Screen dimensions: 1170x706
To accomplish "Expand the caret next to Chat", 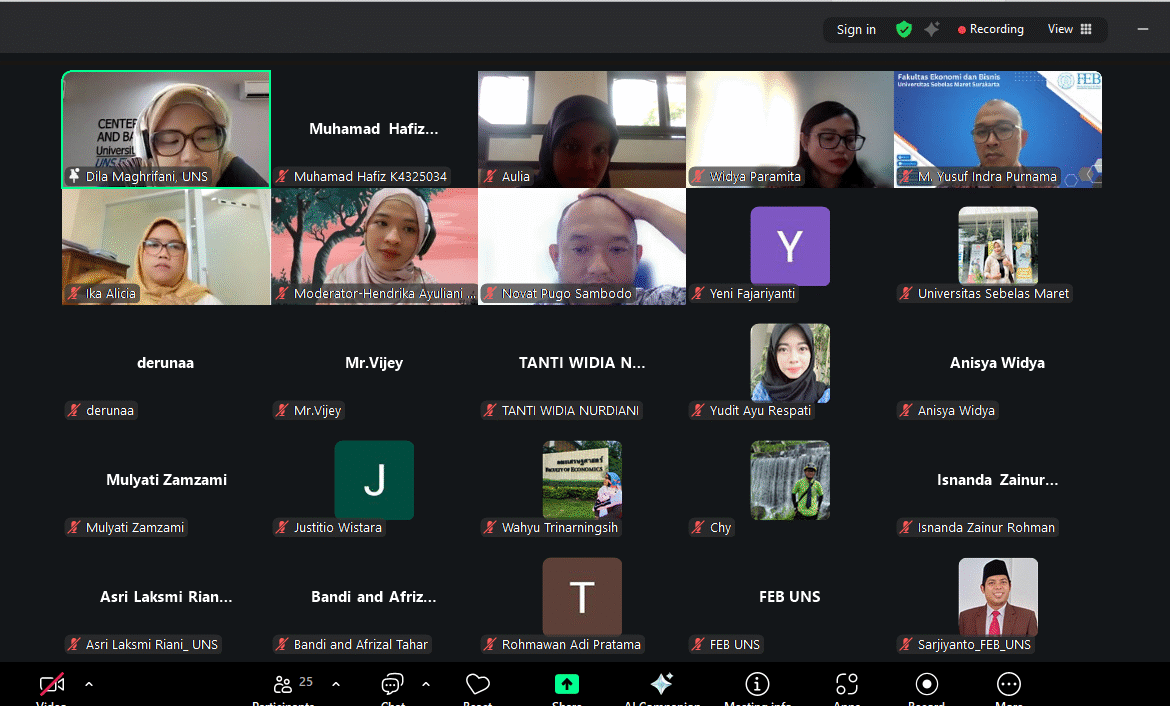I will pos(426,685).
